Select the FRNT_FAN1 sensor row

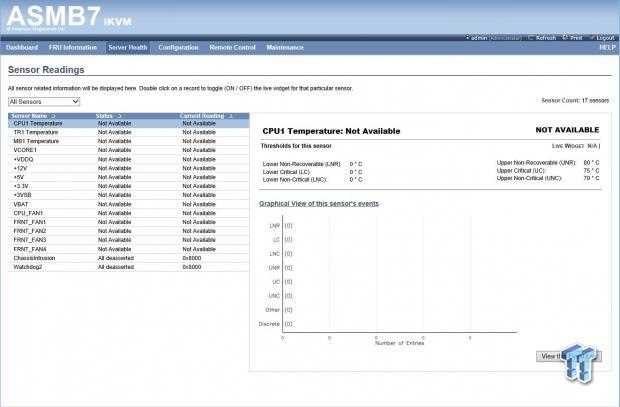tap(129, 222)
